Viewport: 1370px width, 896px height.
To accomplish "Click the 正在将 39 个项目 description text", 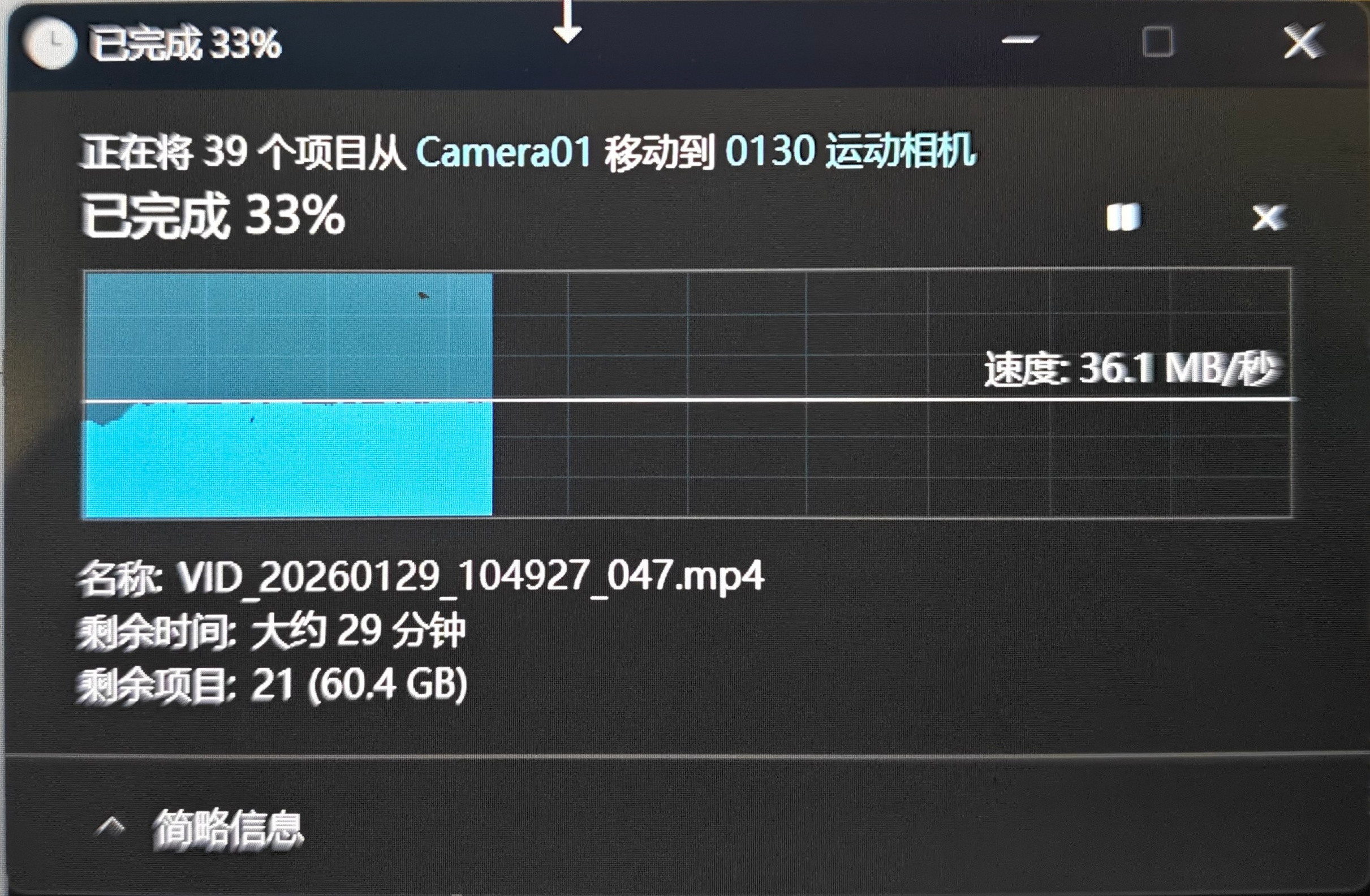I will pyautogui.click(x=242, y=153).
